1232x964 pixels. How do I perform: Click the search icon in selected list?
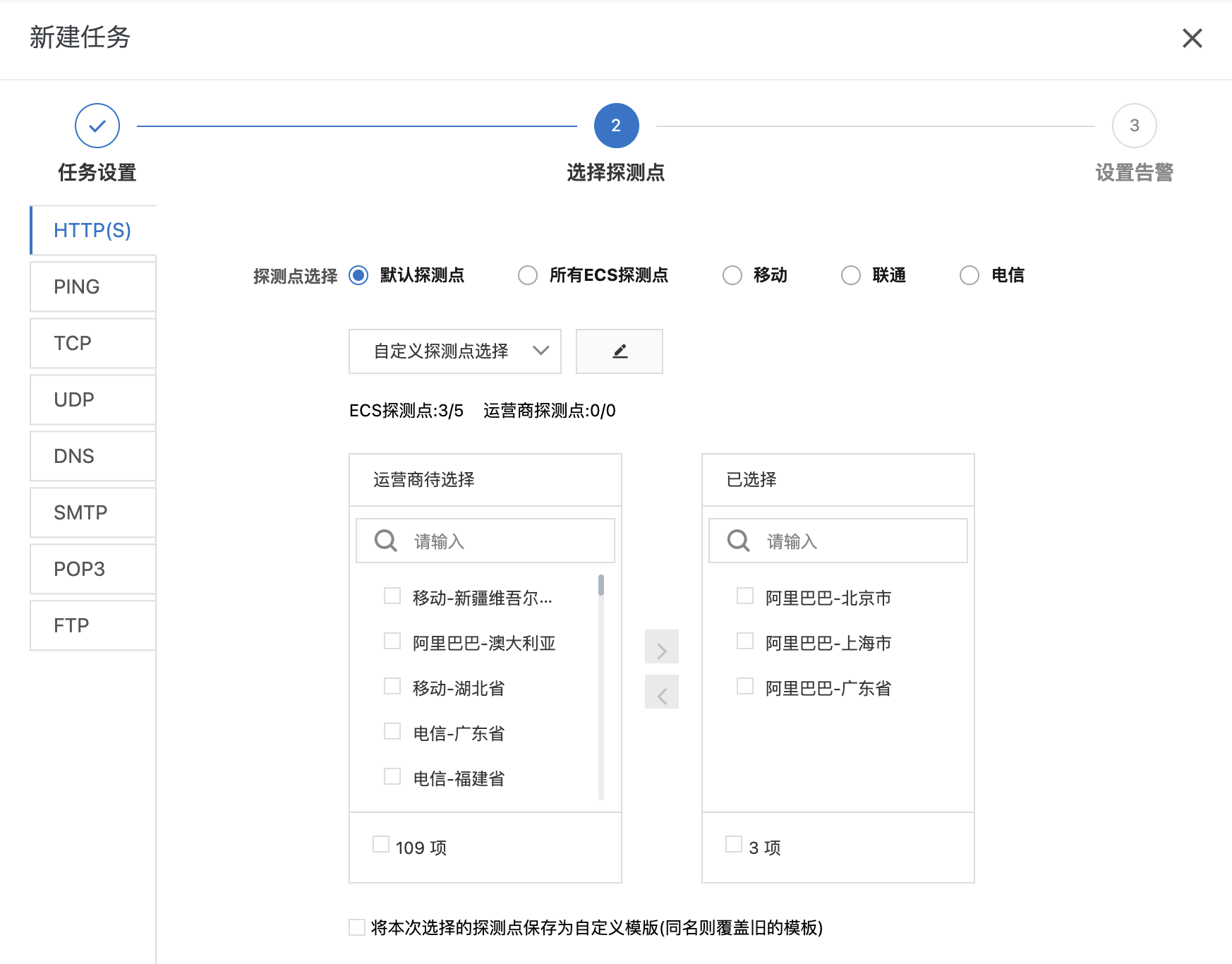[x=738, y=541]
